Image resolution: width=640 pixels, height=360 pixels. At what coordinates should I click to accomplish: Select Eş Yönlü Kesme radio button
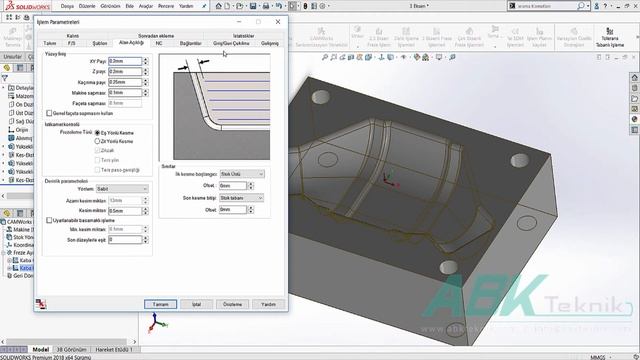pyautogui.click(x=97, y=133)
